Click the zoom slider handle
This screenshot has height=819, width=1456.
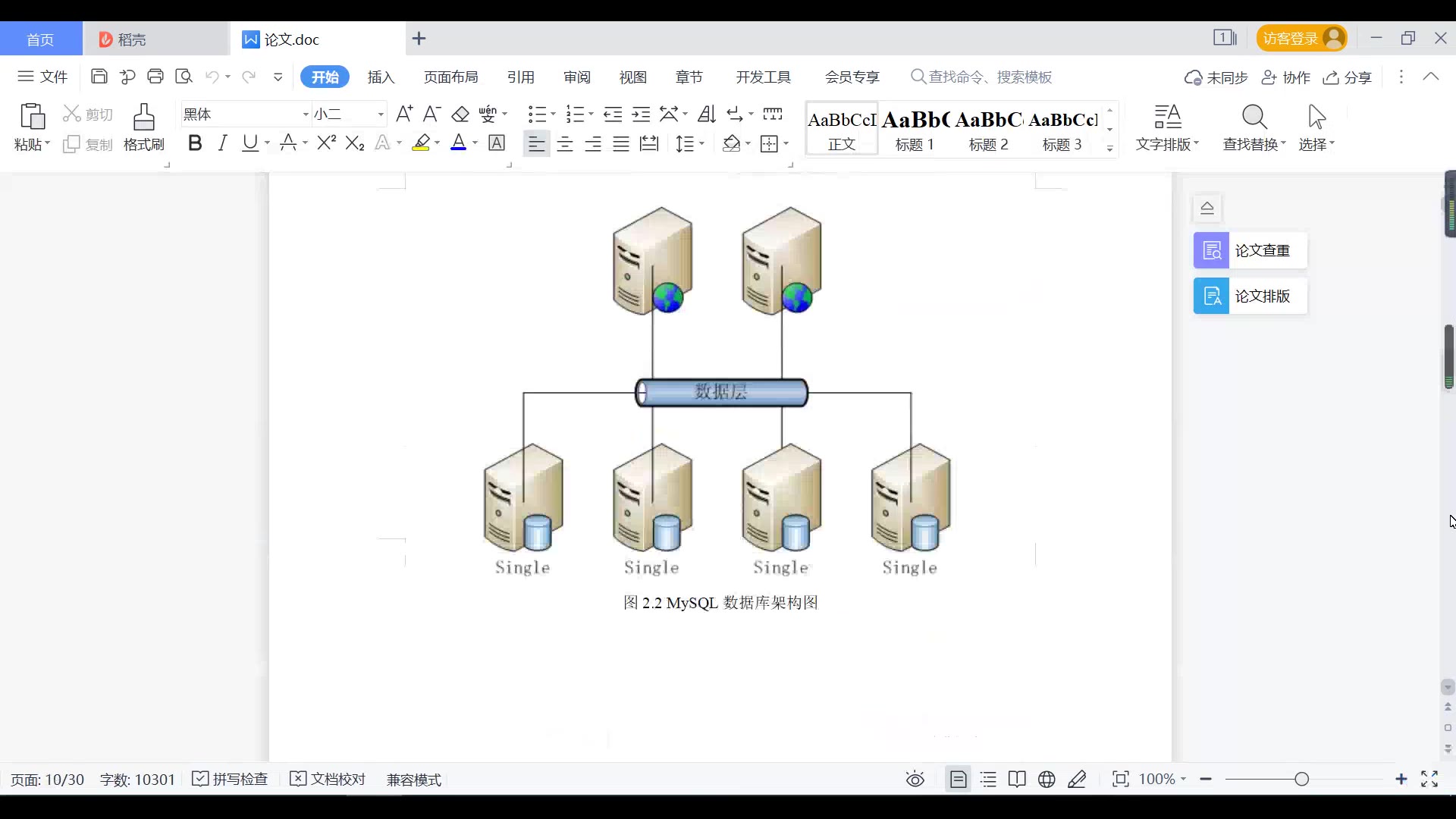(1302, 780)
